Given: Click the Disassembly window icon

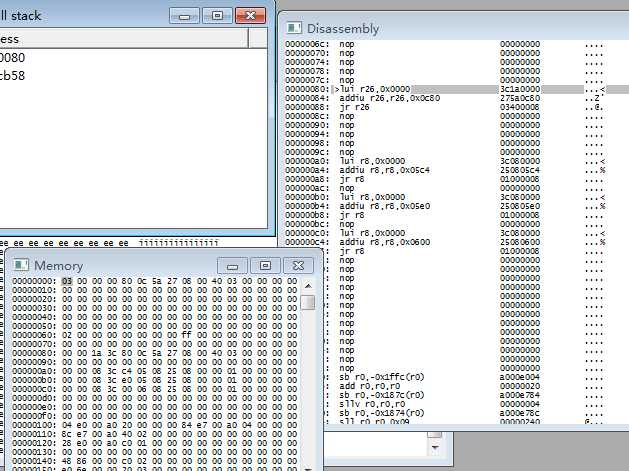Looking at the screenshot, I should pos(294,28).
